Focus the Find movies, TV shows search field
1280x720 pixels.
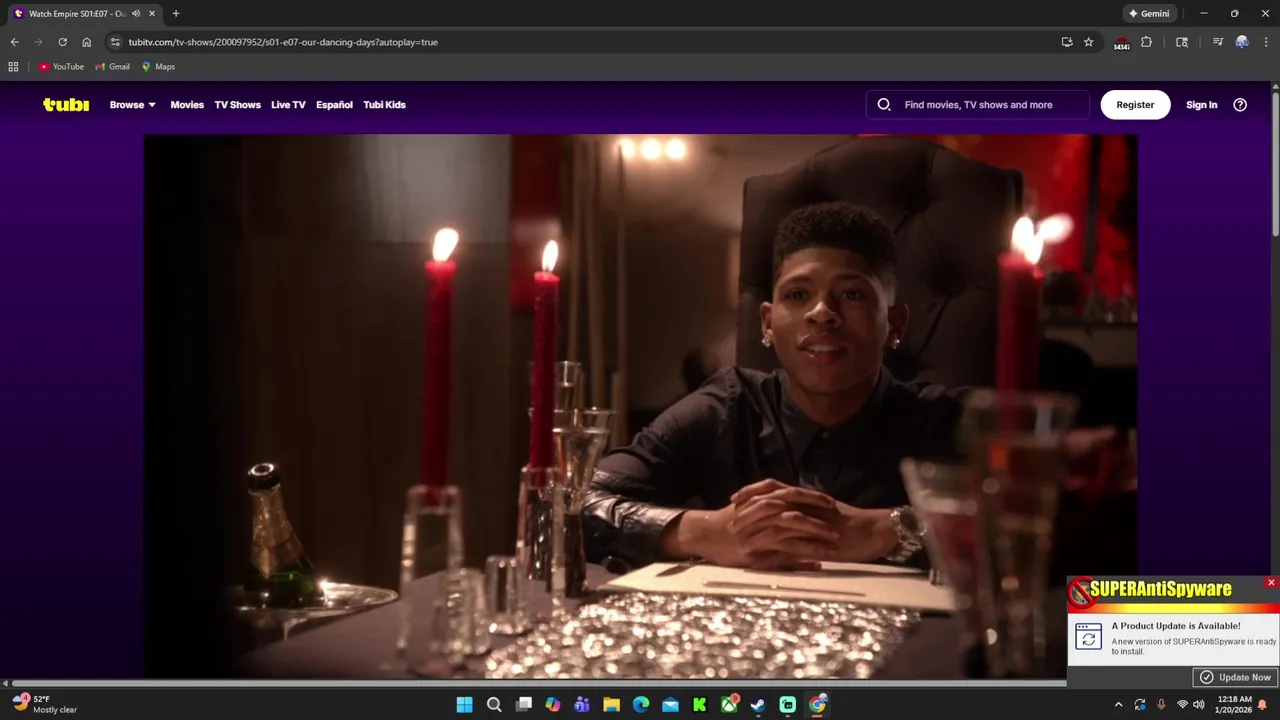[978, 105]
